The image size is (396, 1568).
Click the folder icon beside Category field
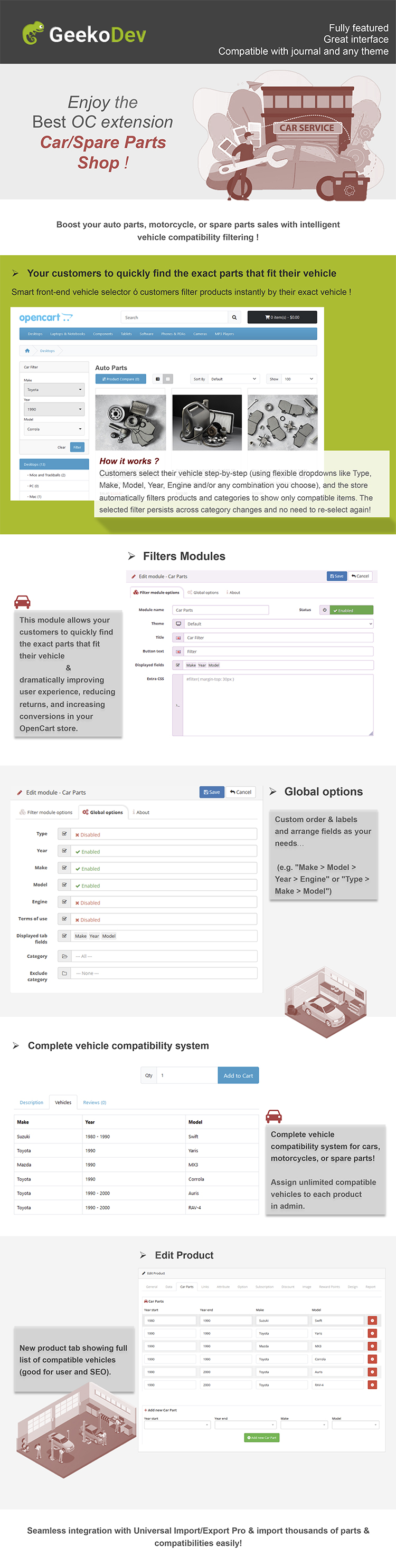tap(64, 956)
